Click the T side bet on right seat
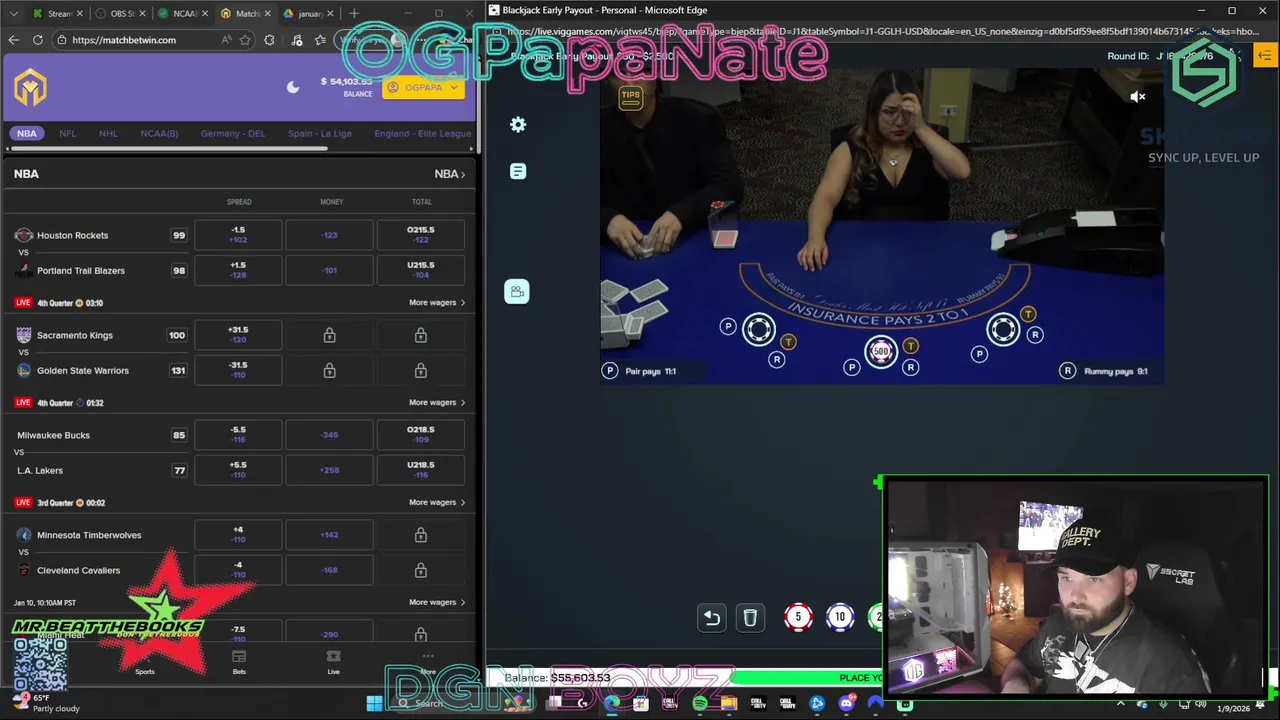The width and height of the screenshot is (1280, 720). 1028,316
